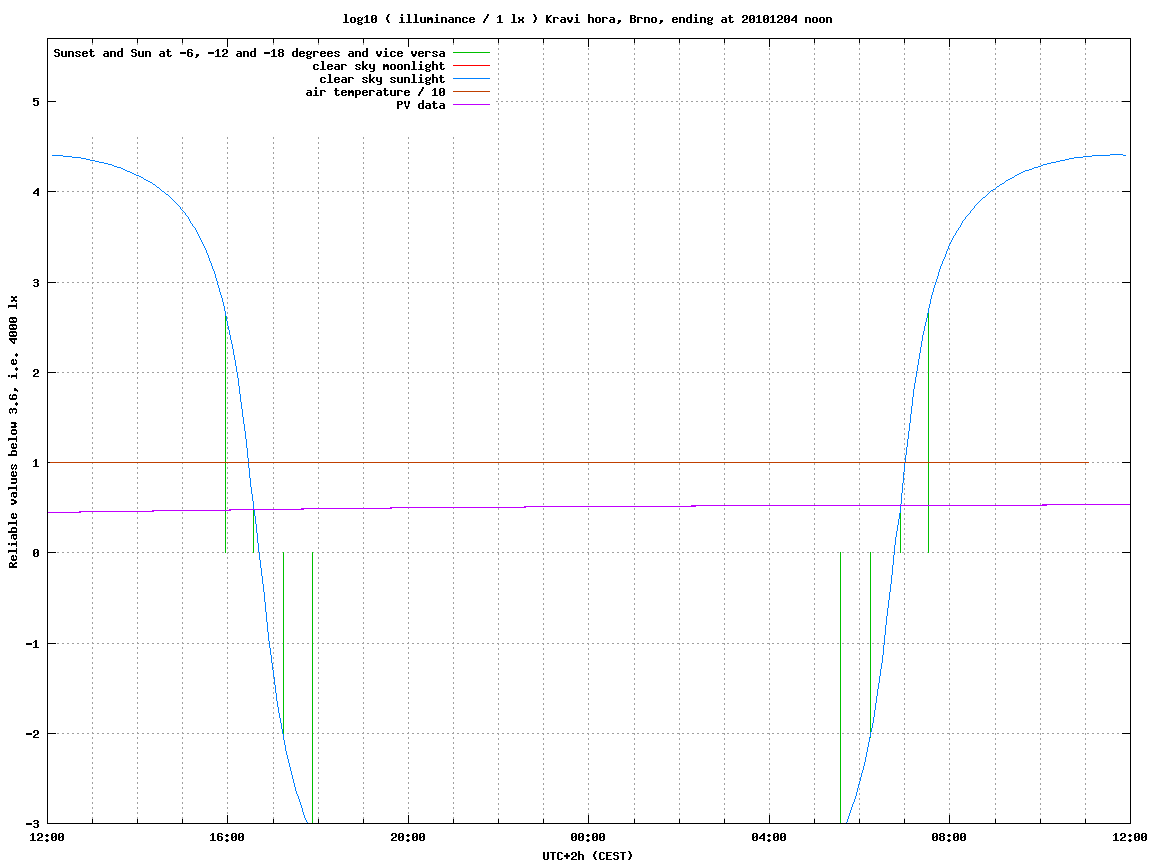Click the y-axis tick label 1

pos(35,463)
